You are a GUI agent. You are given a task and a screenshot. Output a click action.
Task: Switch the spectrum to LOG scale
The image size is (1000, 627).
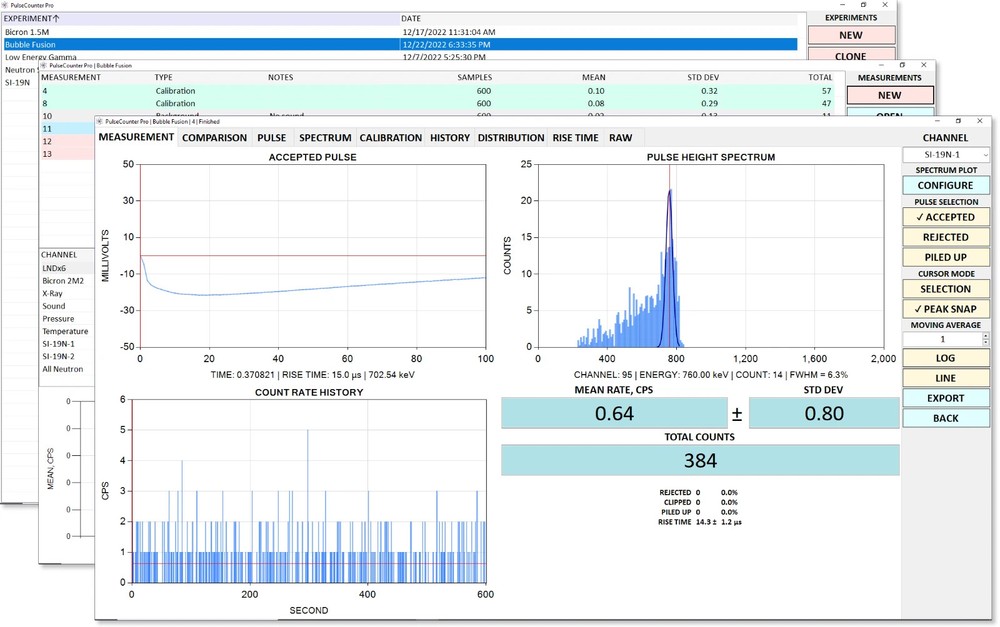point(945,357)
